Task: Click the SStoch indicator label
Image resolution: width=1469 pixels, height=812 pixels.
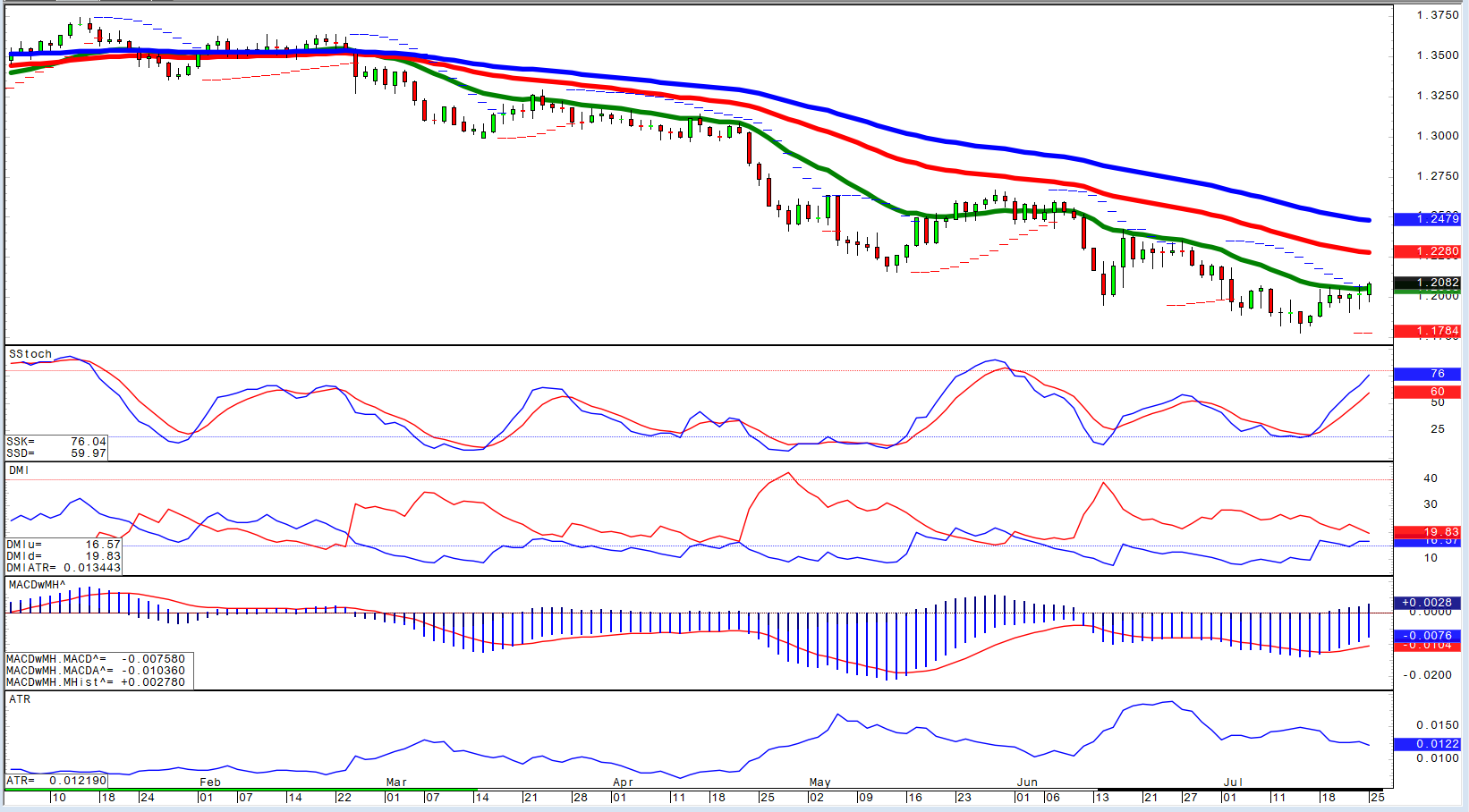Action: tap(30, 354)
